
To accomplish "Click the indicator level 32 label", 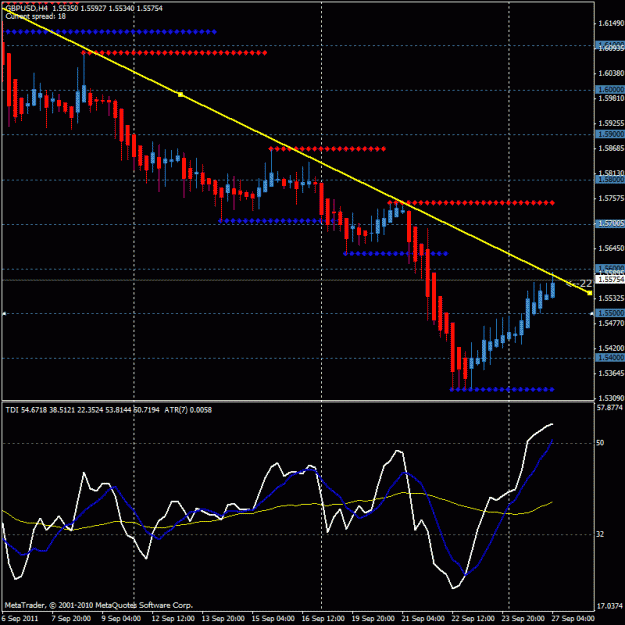I will click(600, 534).
